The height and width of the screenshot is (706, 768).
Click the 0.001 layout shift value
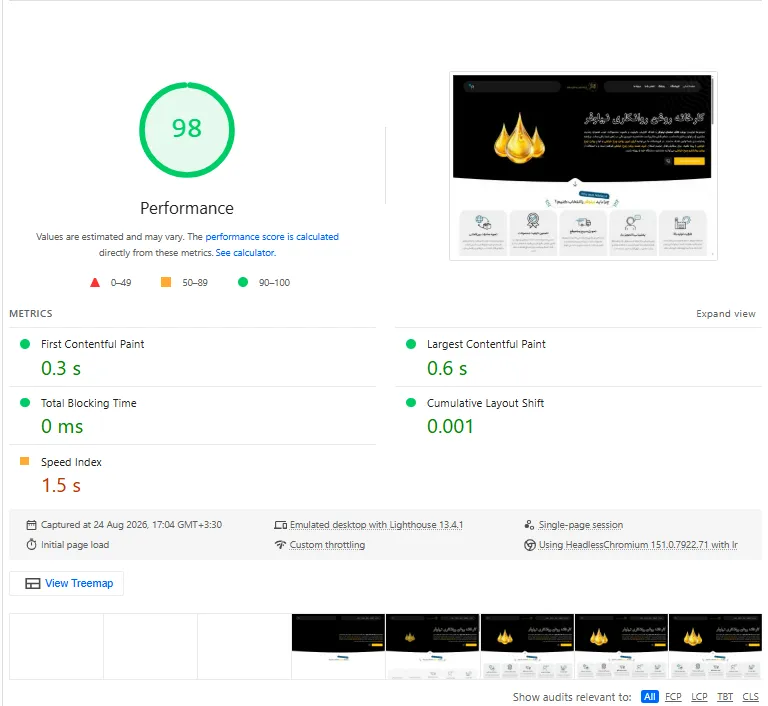point(450,426)
